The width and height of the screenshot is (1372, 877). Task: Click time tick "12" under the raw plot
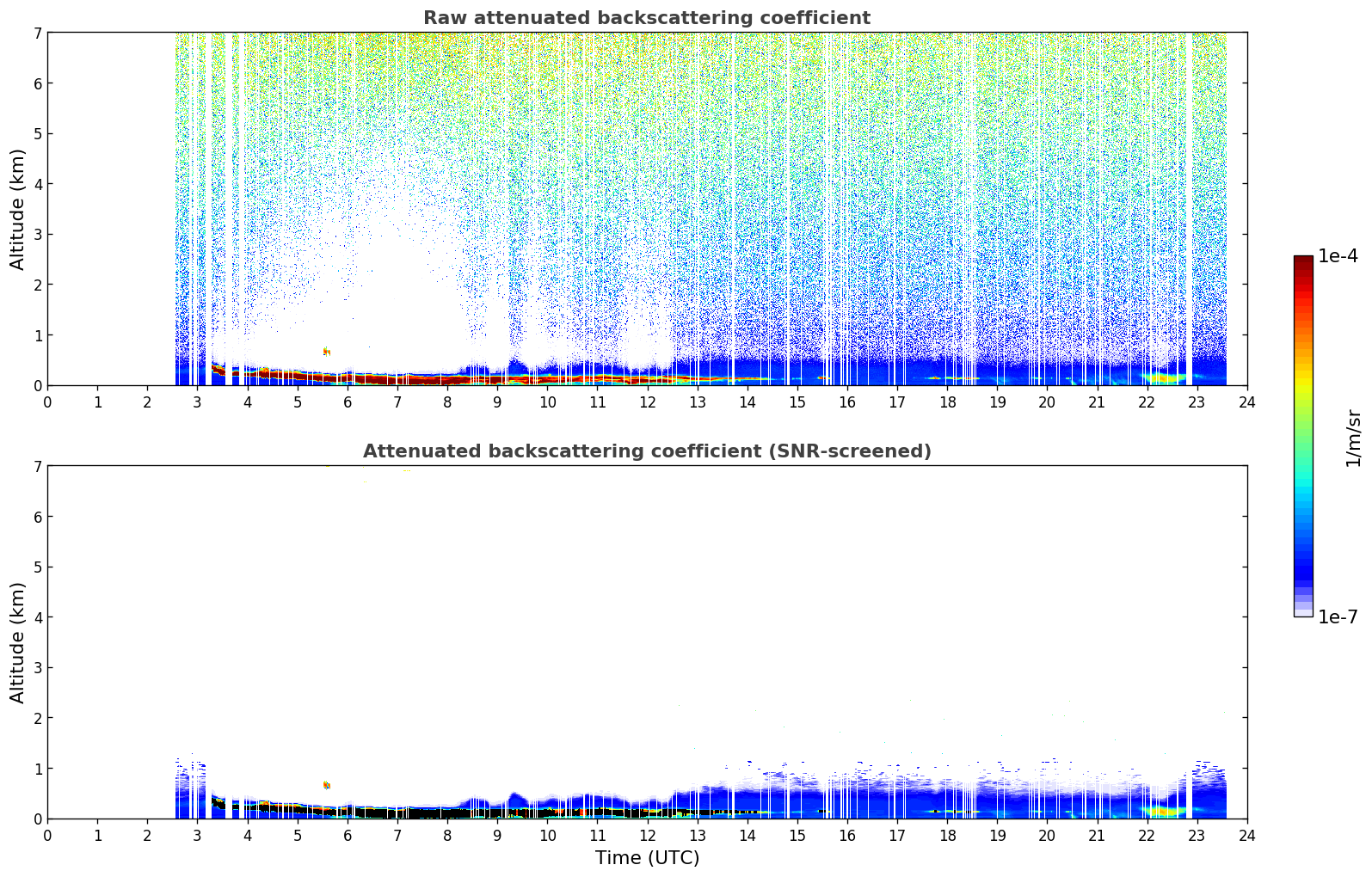pos(647,402)
